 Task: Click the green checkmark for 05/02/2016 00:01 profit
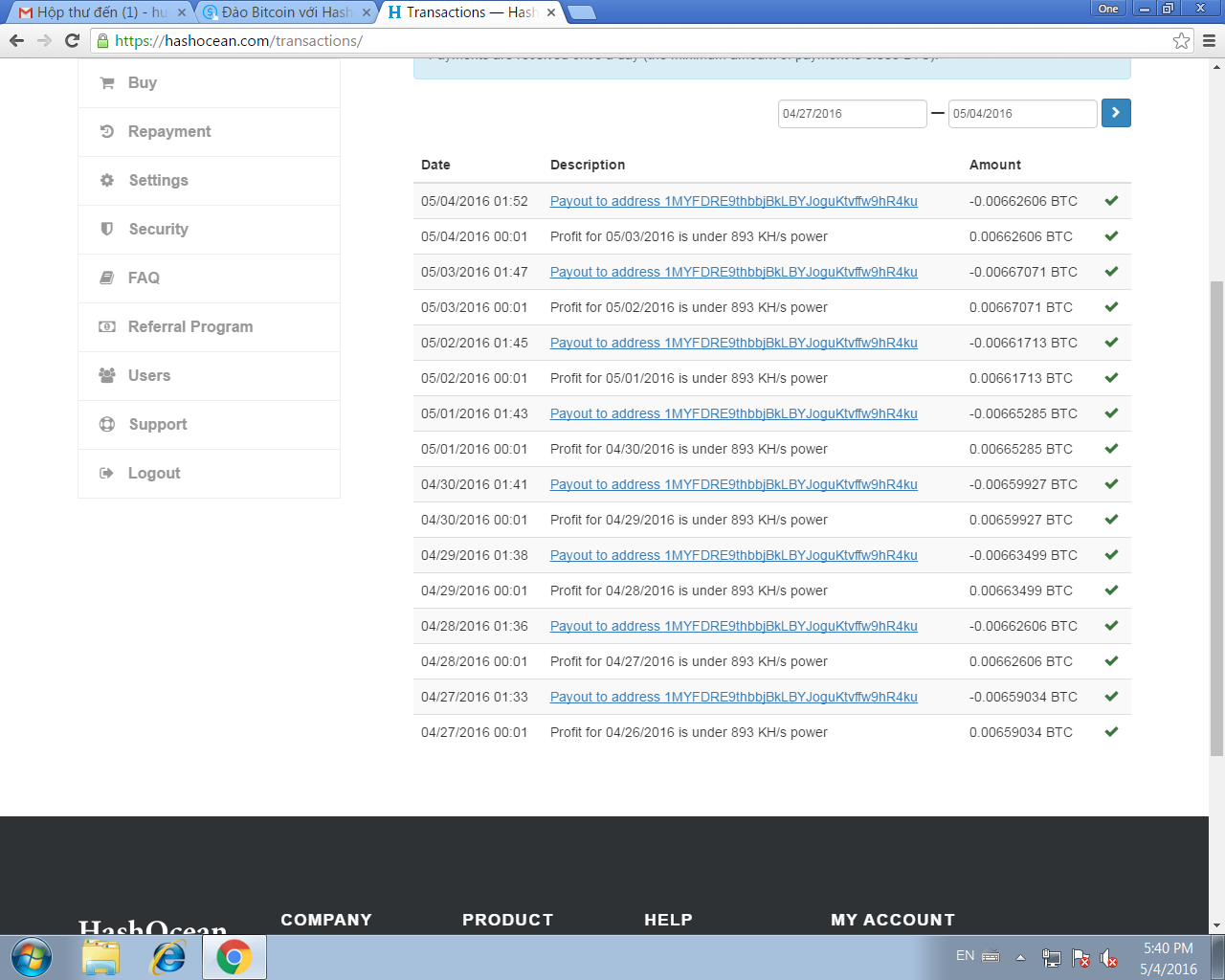[1111, 378]
